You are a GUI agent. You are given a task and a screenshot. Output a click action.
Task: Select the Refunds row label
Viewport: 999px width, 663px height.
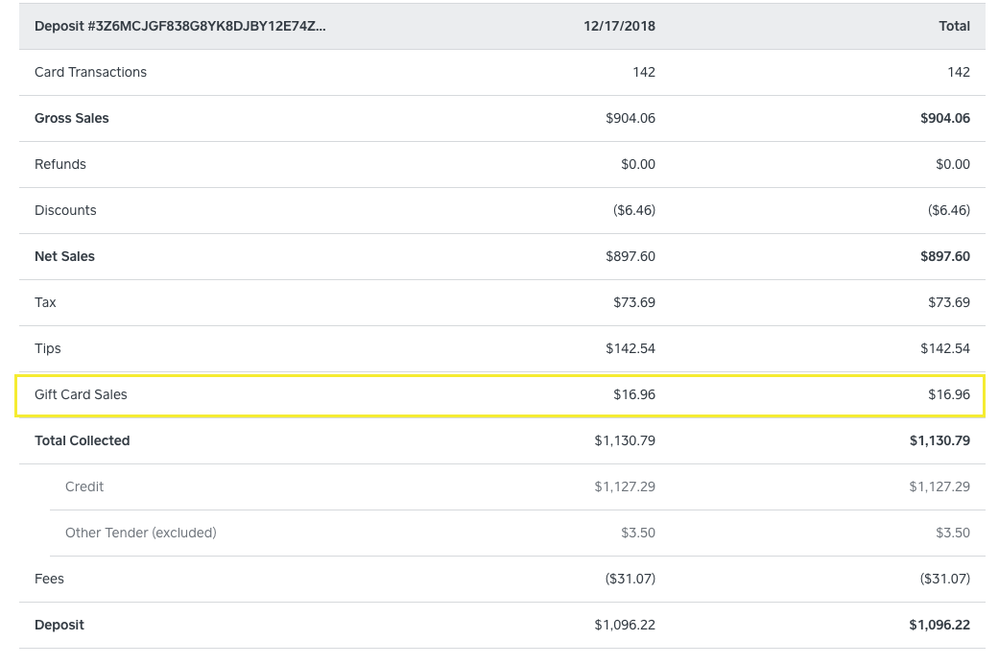point(60,164)
